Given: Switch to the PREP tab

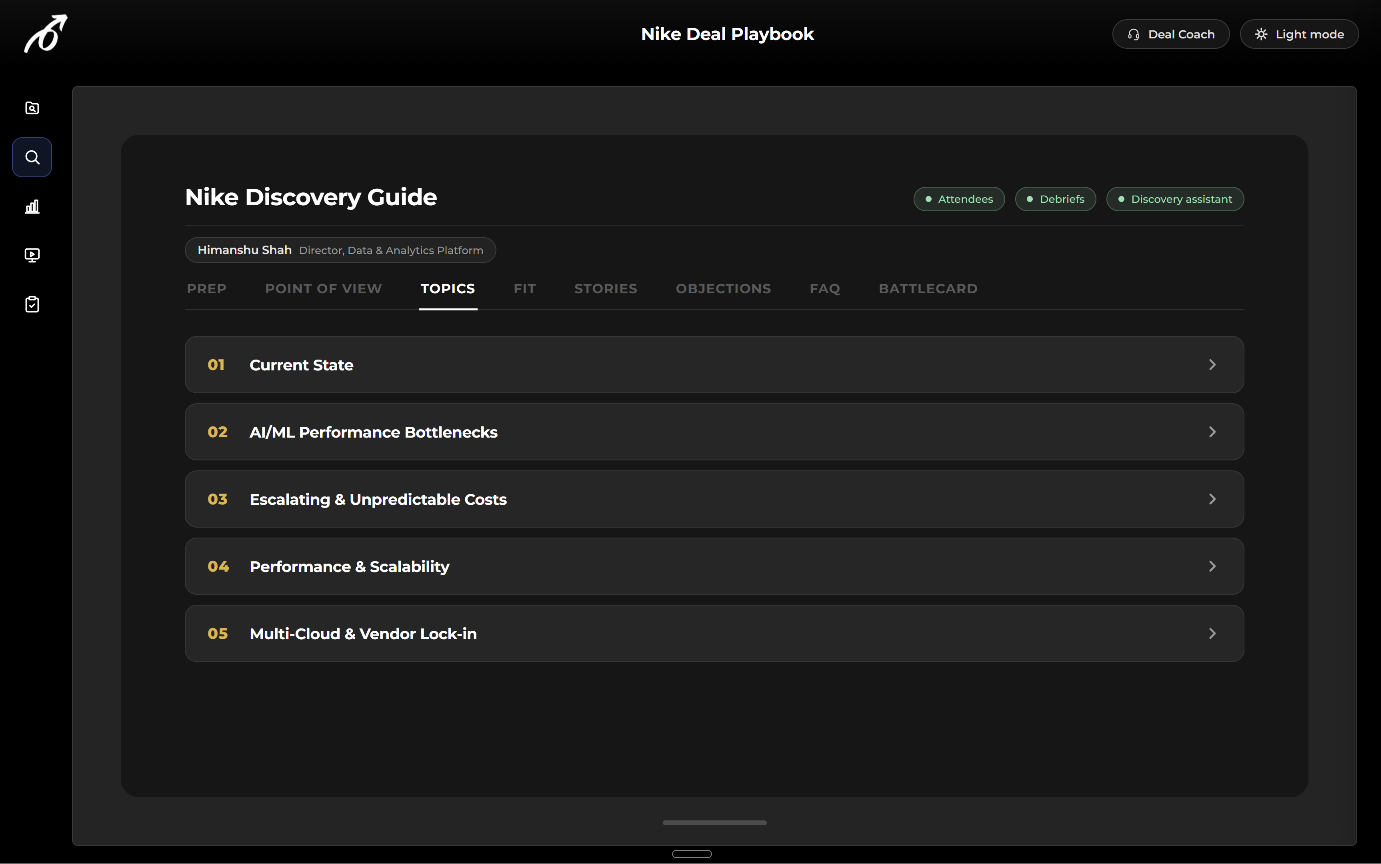Looking at the screenshot, I should click(207, 288).
